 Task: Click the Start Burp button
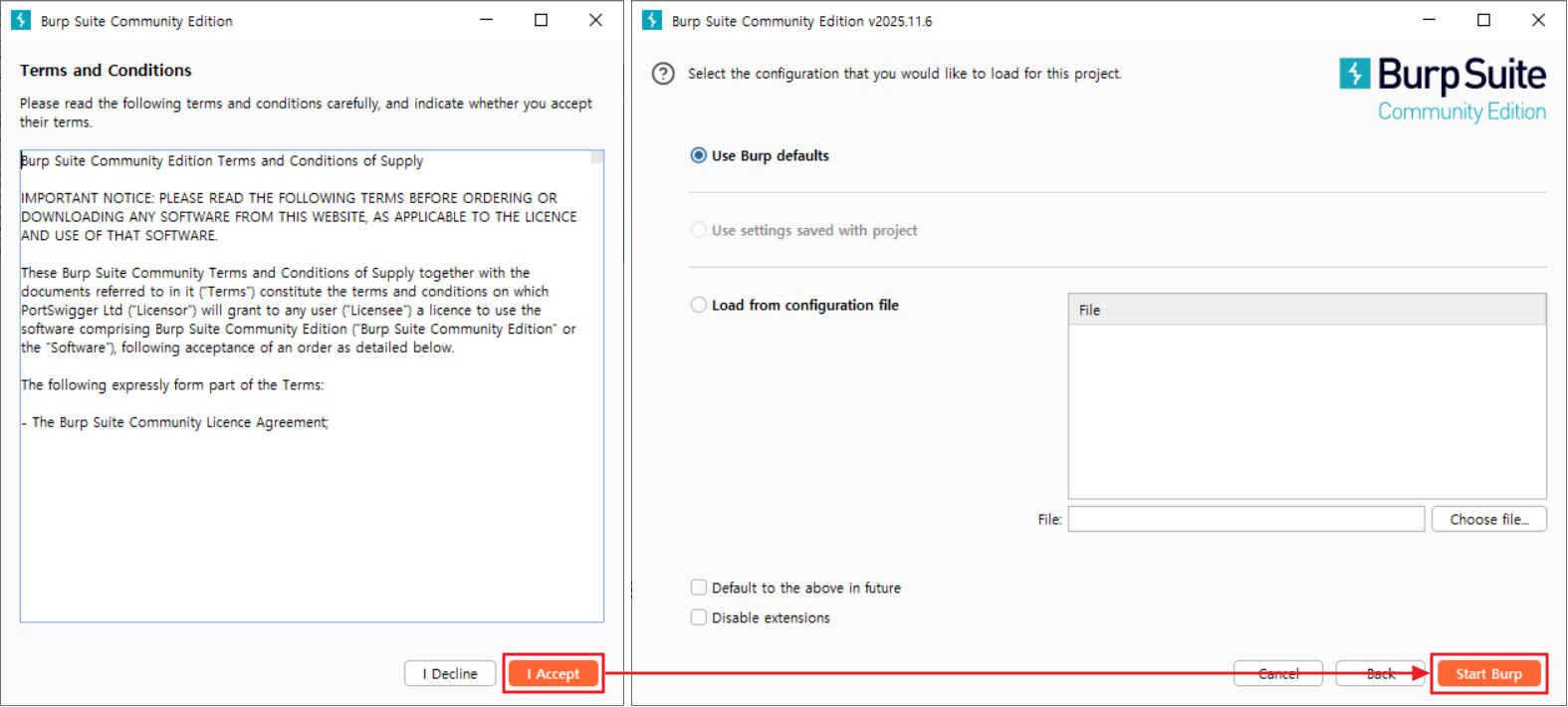coord(1489,673)
